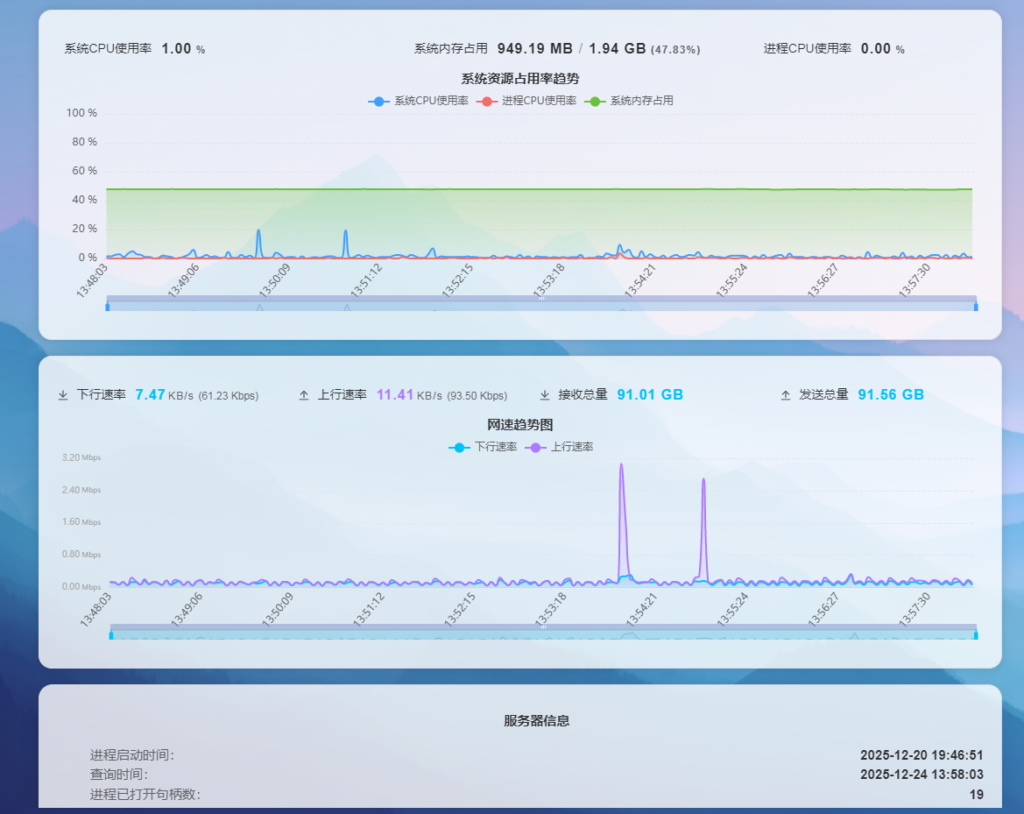Click the upload icon beside 发送总量
Viewport: 1024px width, 814px height.
coord(786,395)
